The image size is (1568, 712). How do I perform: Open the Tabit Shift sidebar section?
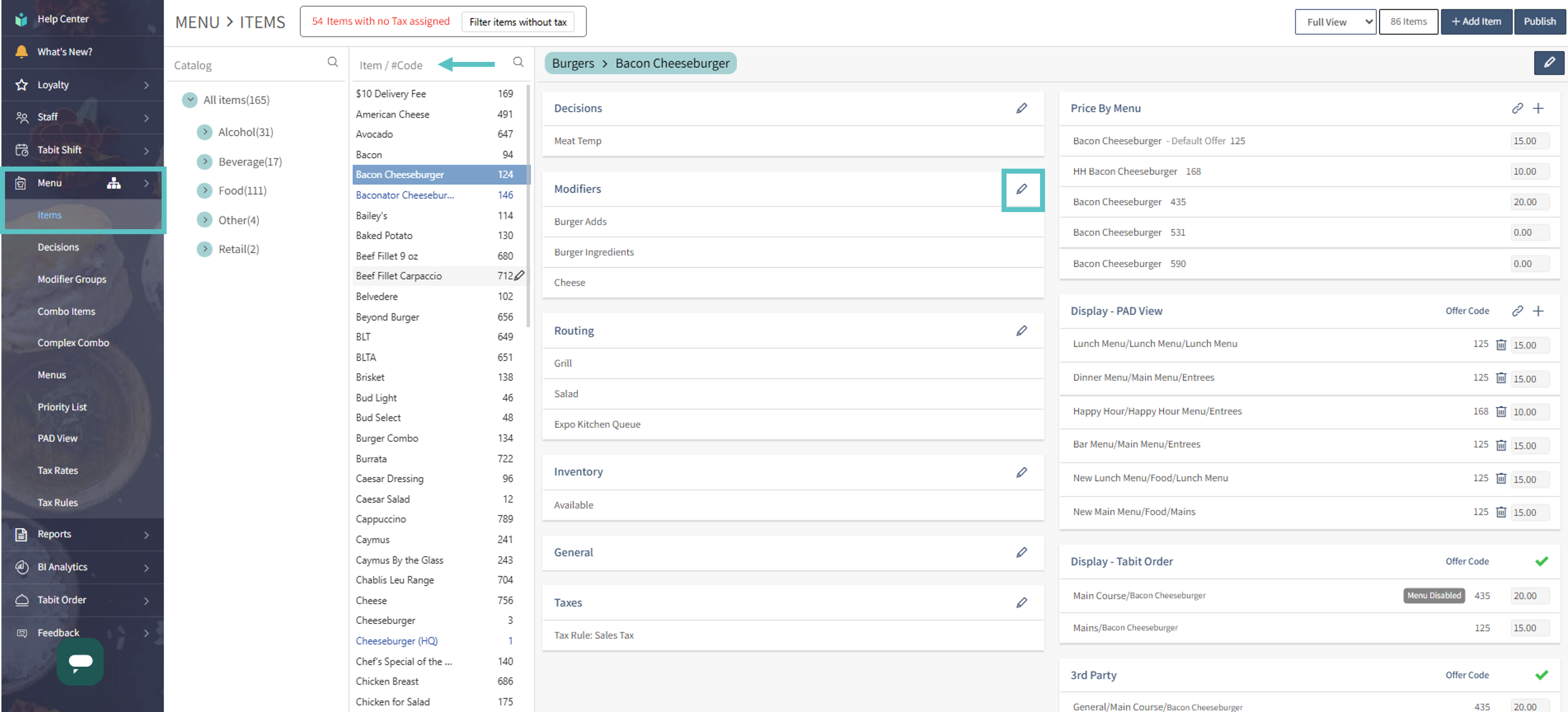(82, 150)
